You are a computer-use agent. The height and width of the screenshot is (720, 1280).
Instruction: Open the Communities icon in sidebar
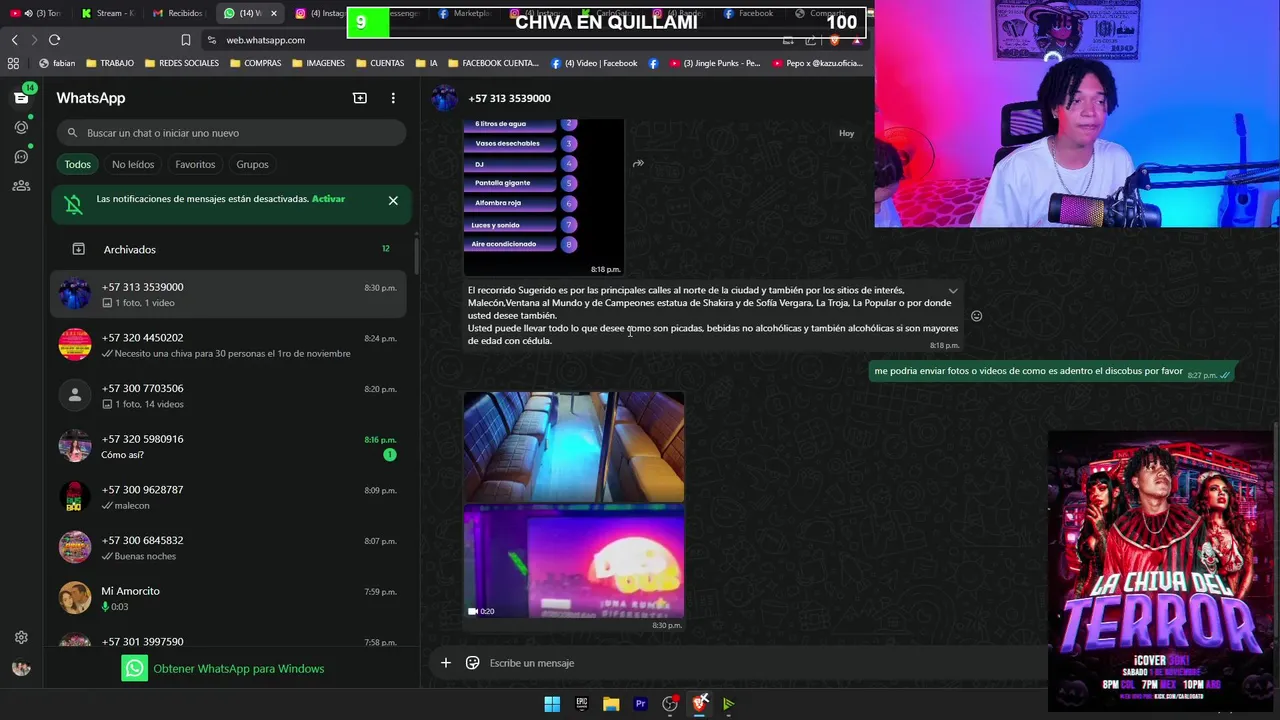point(21,186)
